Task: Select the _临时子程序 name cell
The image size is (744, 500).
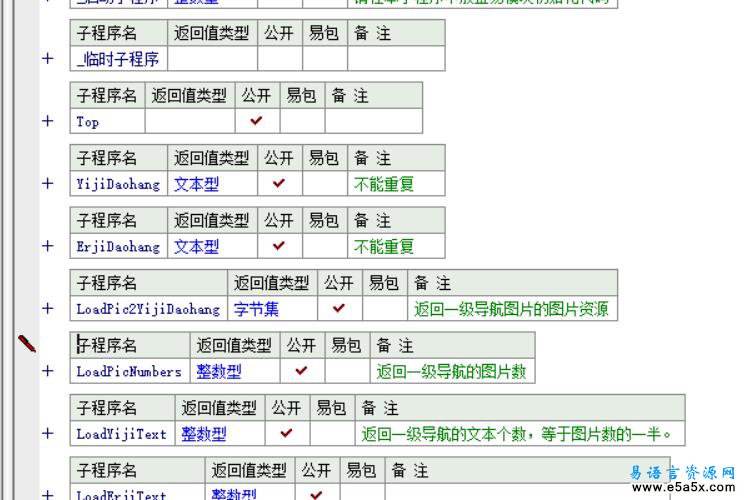Action: (118, 58)
